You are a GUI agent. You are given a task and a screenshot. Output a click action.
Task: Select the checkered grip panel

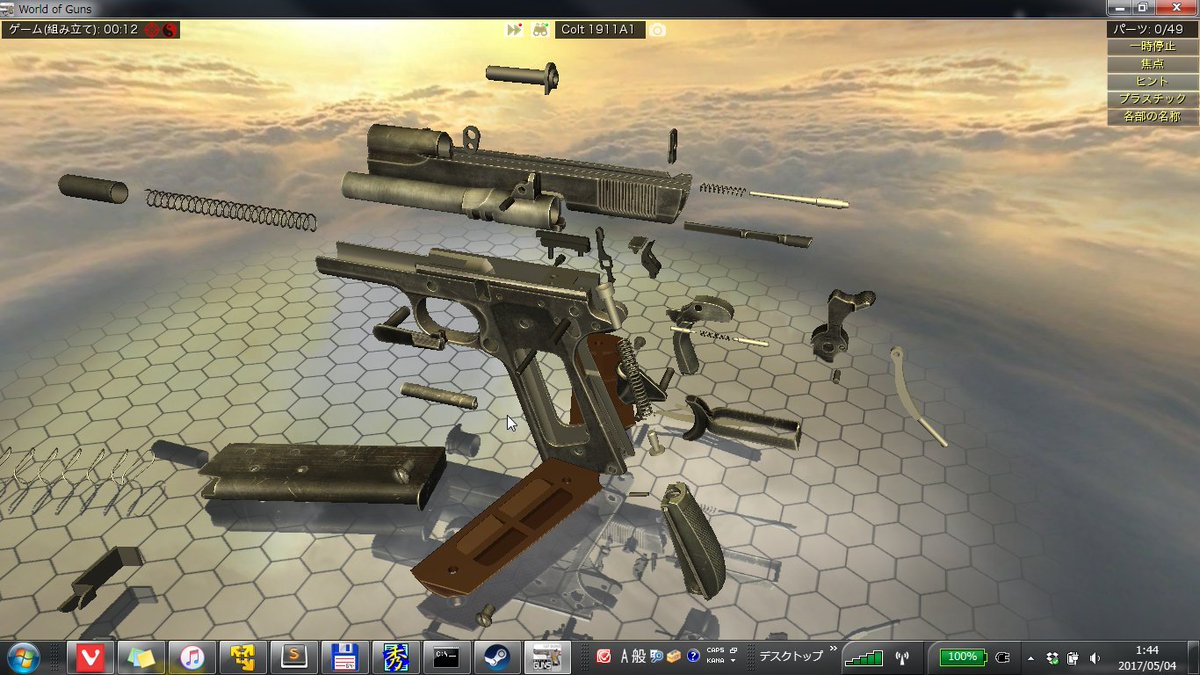point(694,539)
